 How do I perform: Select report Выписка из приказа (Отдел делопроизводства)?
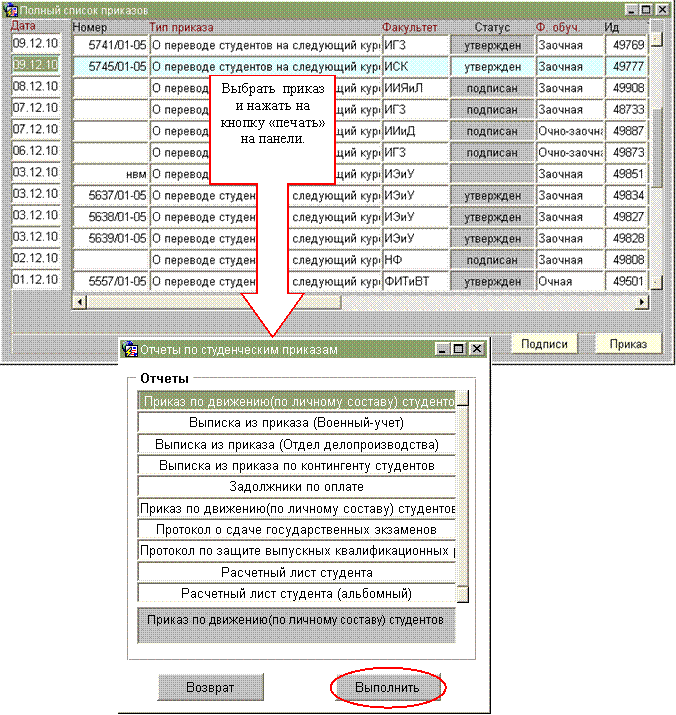[296, 444]
